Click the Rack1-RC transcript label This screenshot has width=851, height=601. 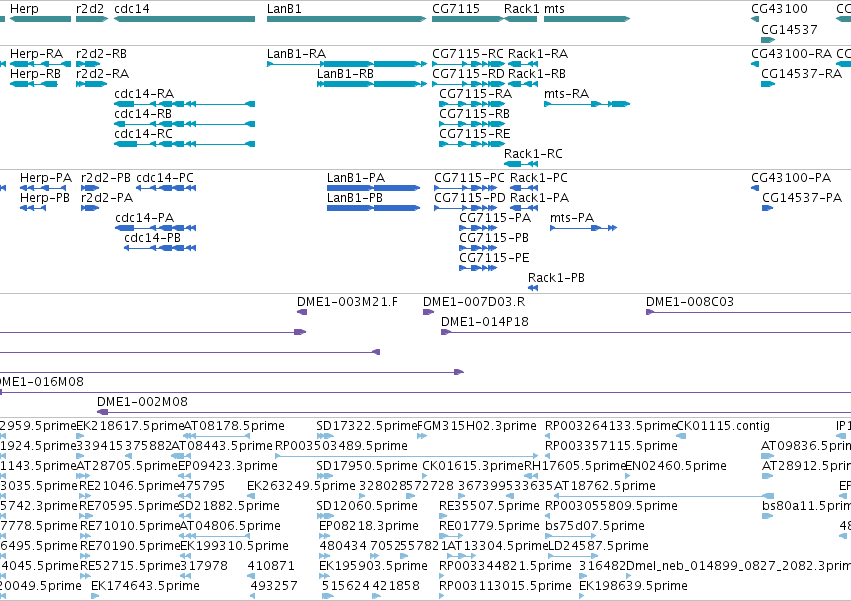533,154
